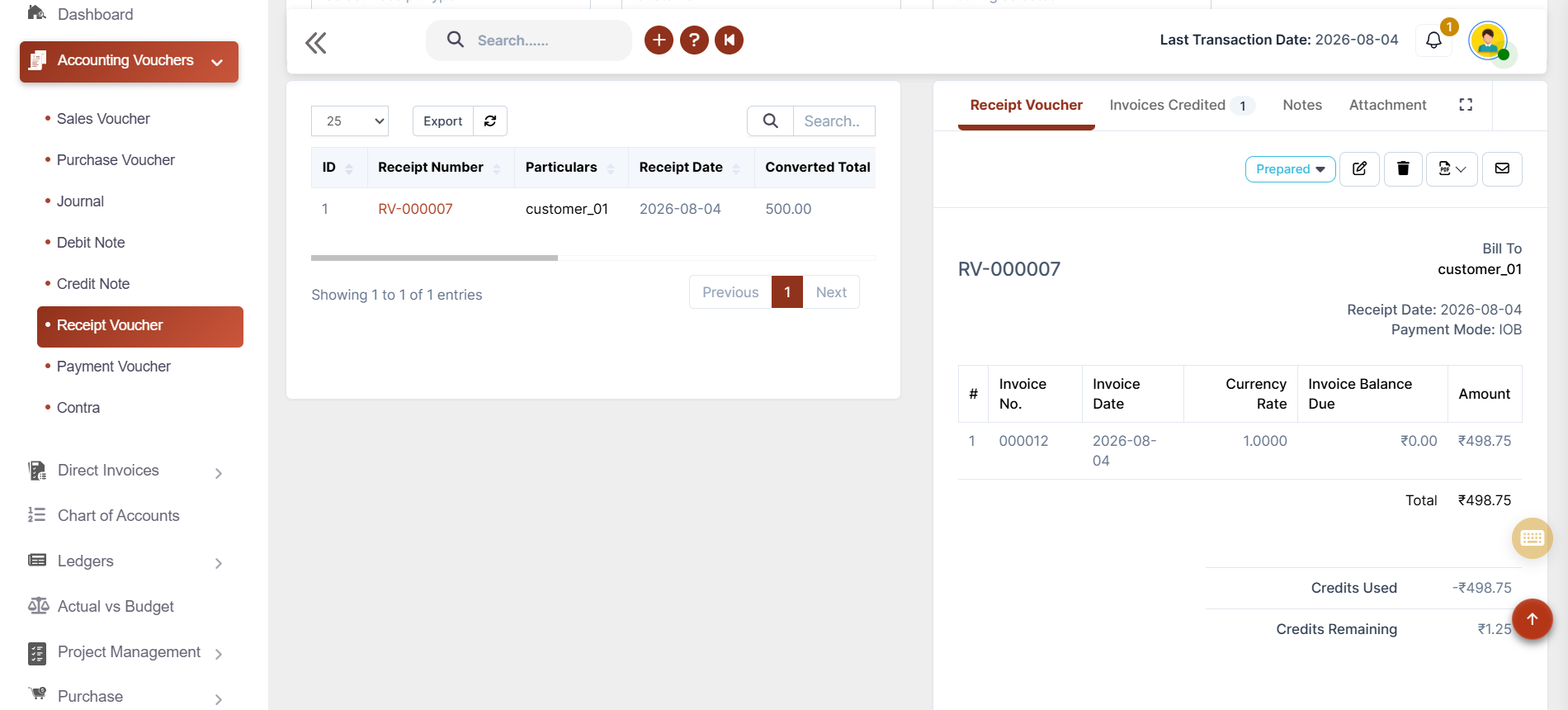Click the refresh icon beside Export
The width and height of the screenshot is (1568, 710).
490,121
